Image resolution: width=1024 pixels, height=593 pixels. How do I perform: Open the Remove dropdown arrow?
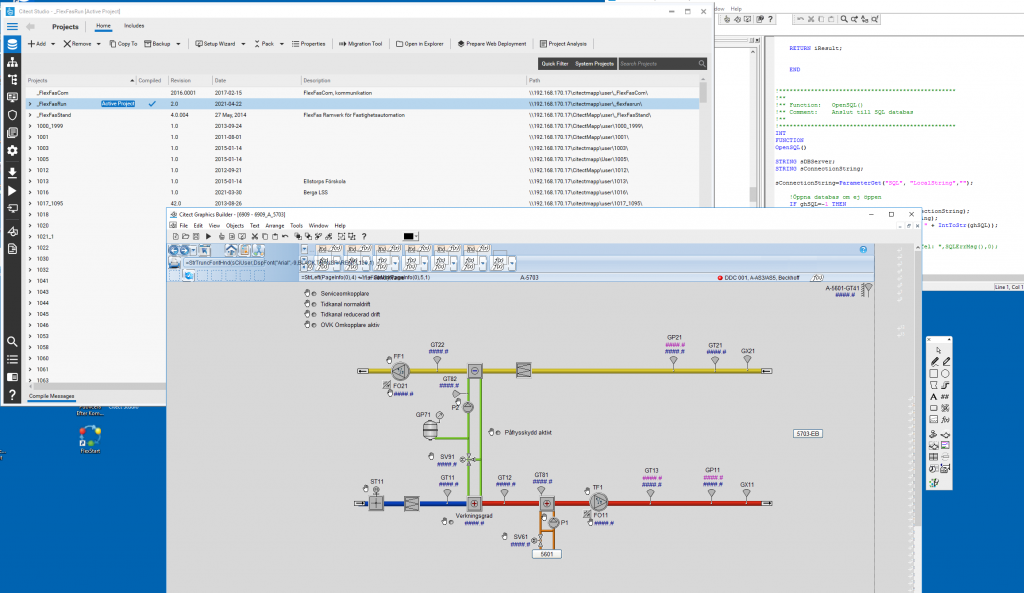tap(99, 44)
